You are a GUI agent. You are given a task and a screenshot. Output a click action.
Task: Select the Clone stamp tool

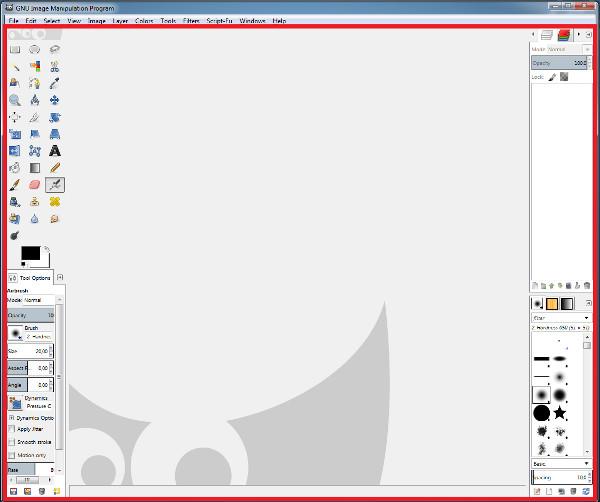[x=34, y=202]
